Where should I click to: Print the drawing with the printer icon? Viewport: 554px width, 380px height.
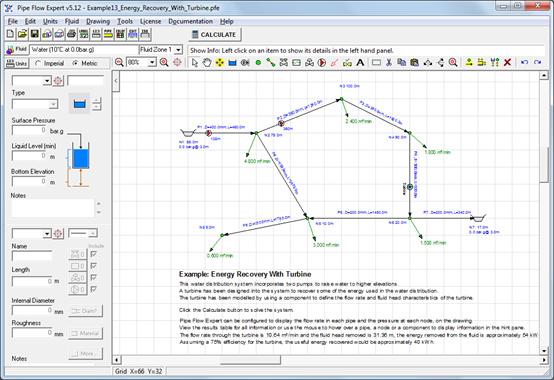pyautogui.click(x=71, y=34)
